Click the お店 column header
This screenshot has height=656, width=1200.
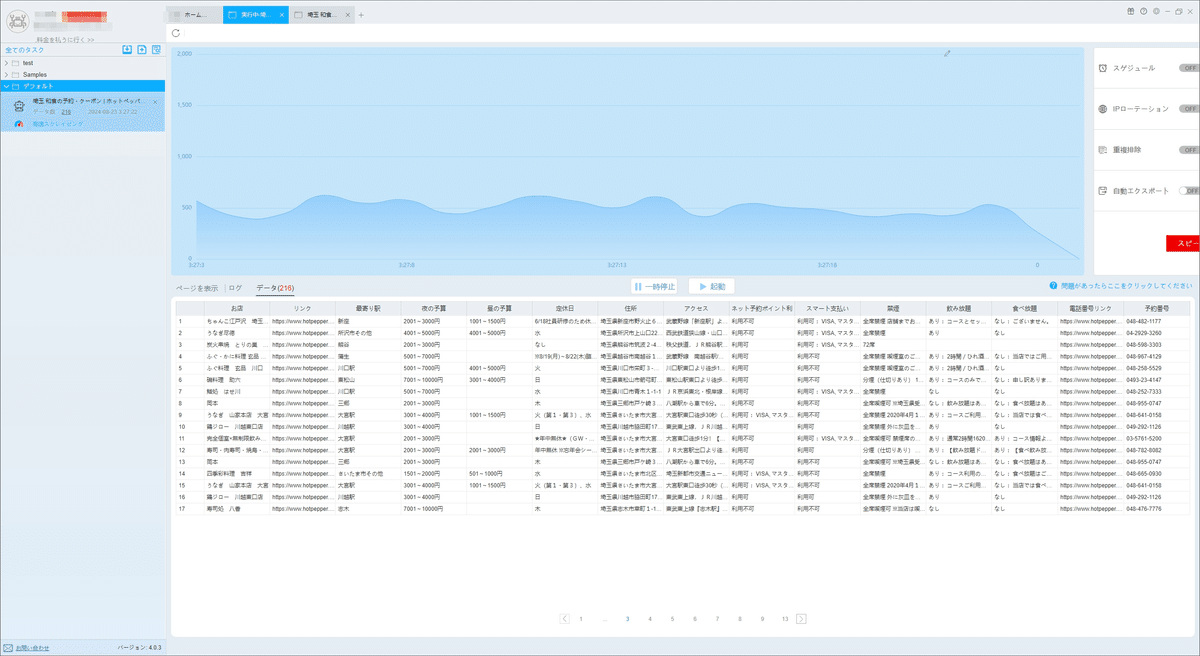pyautogui.click(x=237, y=308)
